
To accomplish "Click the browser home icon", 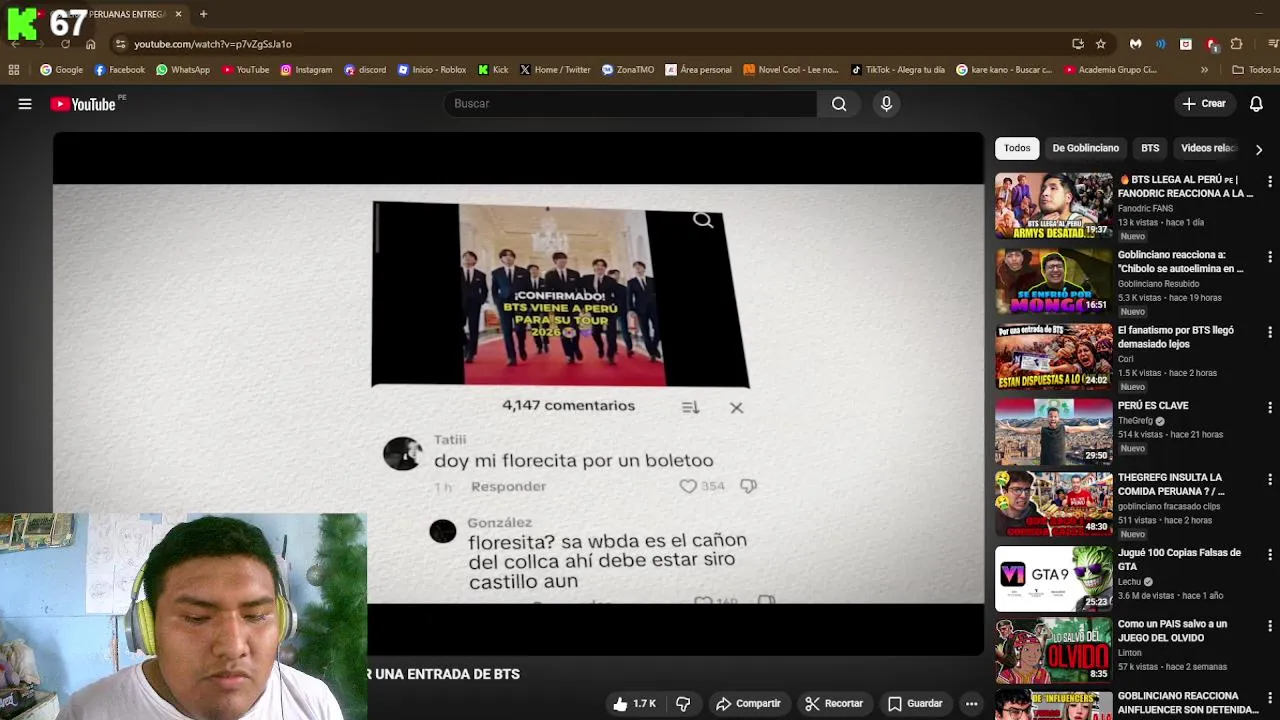I will pos(91,44).
